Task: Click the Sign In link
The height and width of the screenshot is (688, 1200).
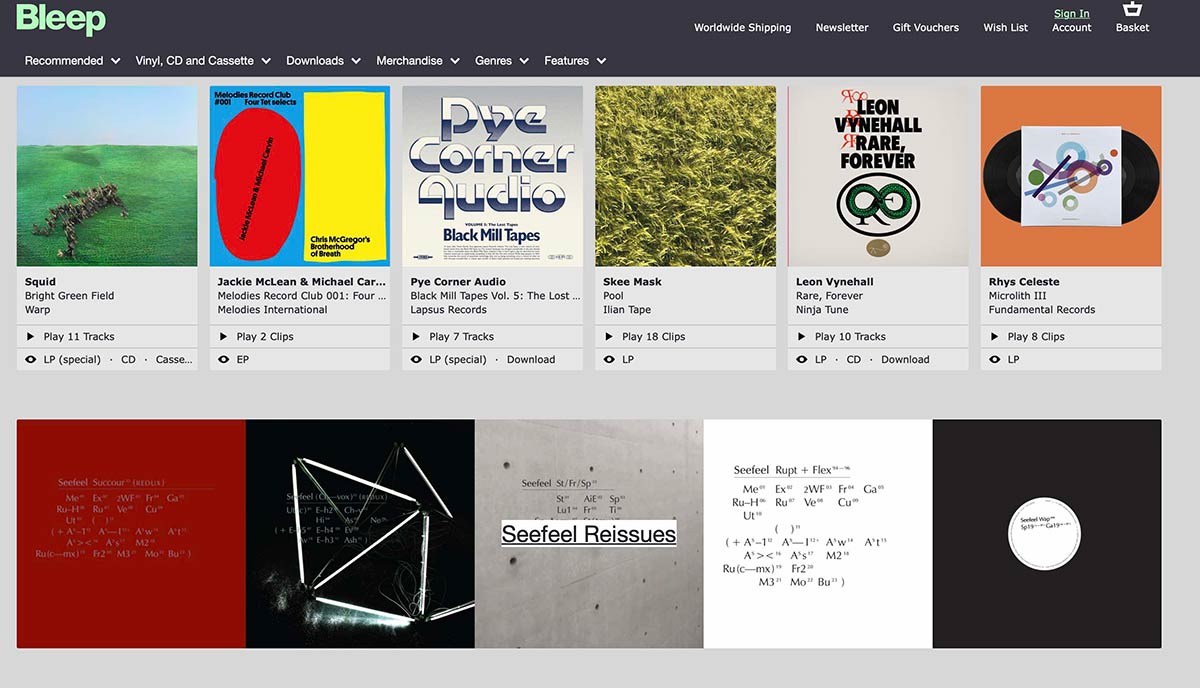Action: pos(1071,14)
